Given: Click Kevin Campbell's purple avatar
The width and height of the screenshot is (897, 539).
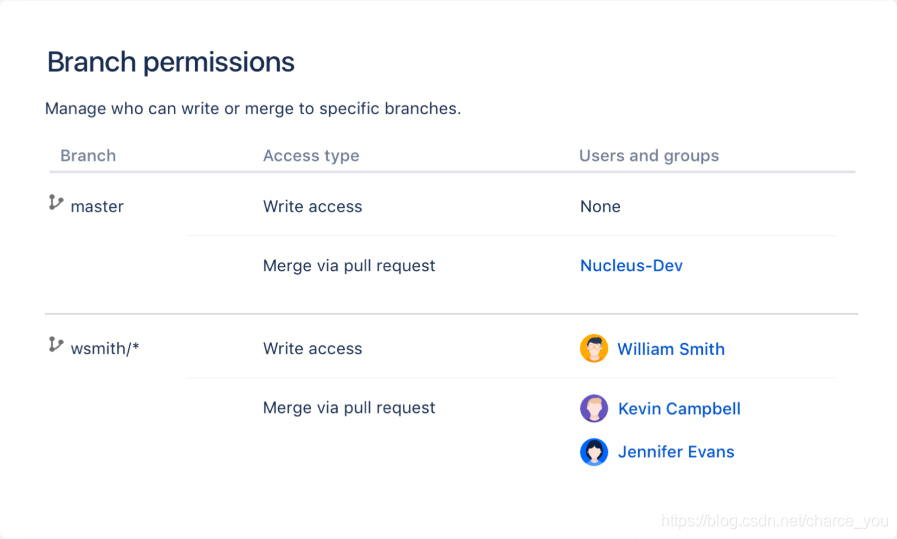Looking at the screenshot, I should coord(594,408).
